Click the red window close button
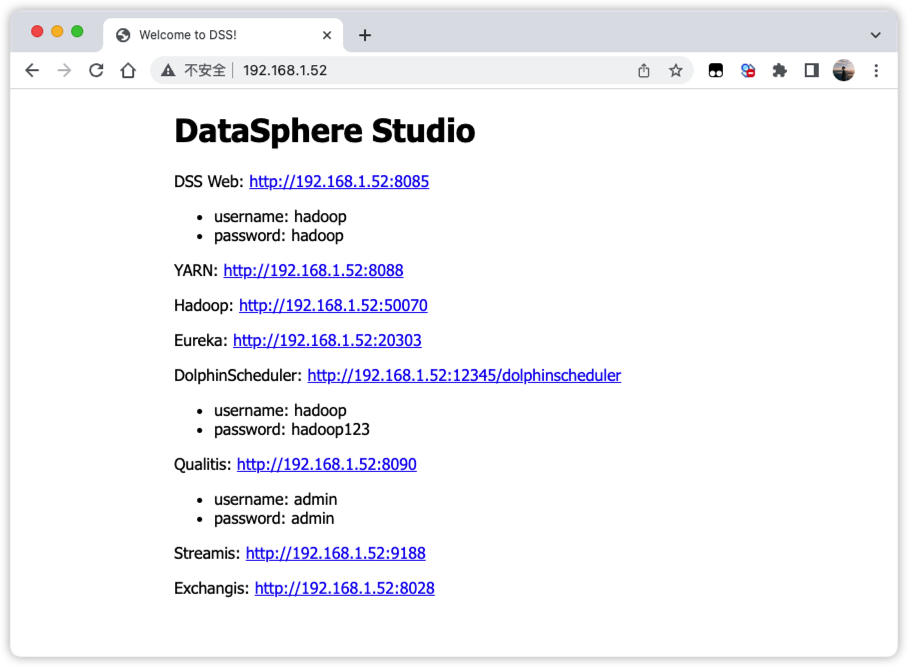Screen dimensions: 908x667 (37, 31)
